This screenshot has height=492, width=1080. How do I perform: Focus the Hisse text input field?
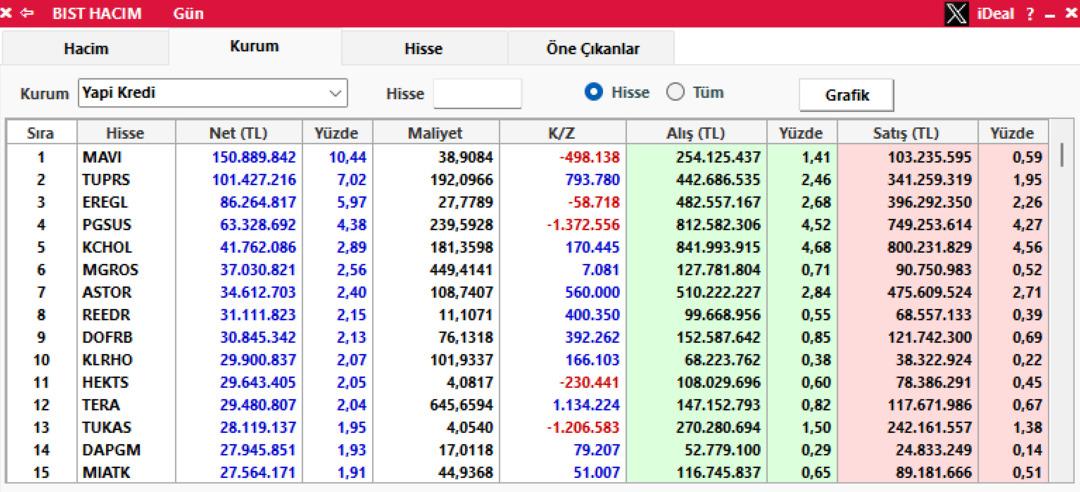click(x=477, y=93)
